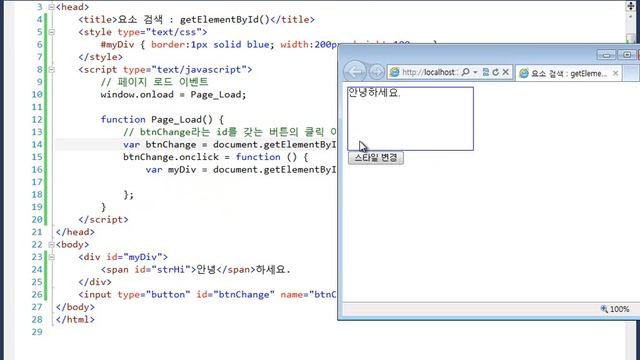Collapse the <style> block at line 5
The height and width of the screenshot is (360, 640).
[51, 32]
